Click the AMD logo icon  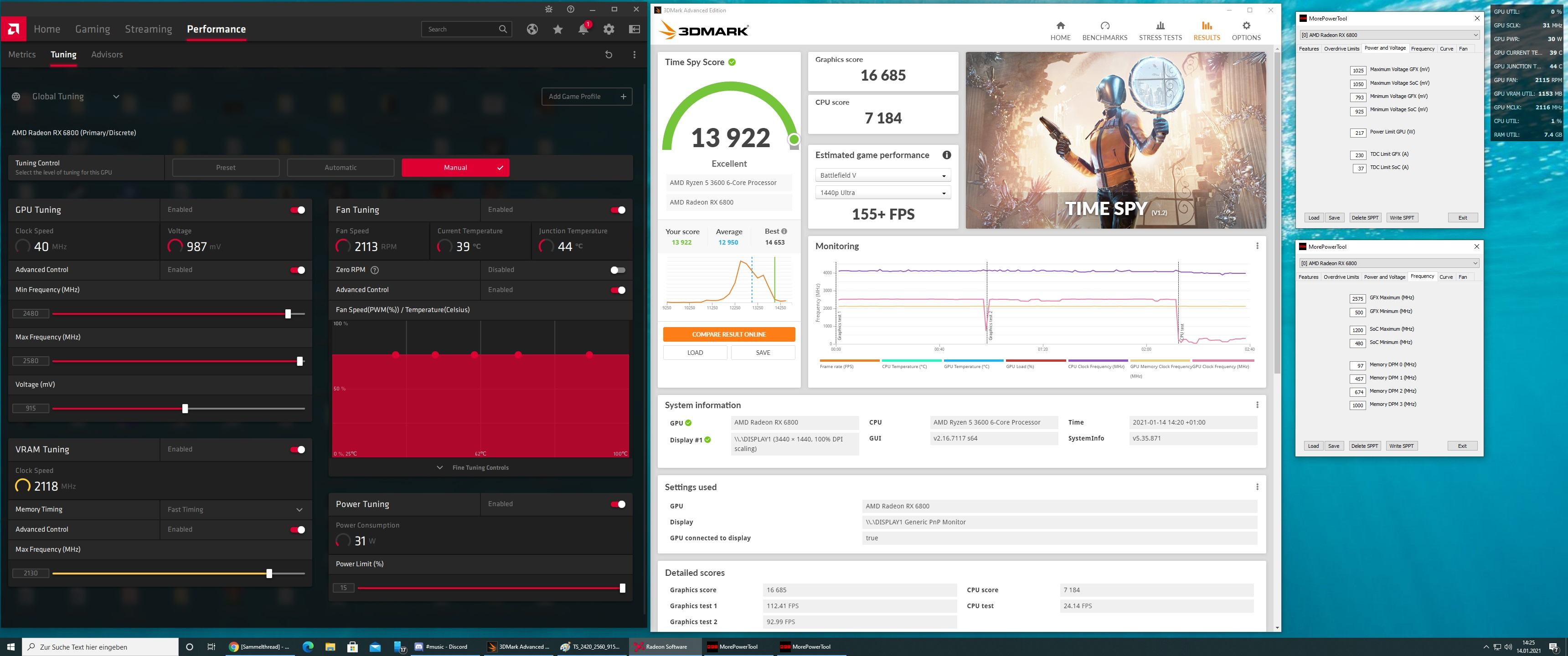(x=13, y=29)
